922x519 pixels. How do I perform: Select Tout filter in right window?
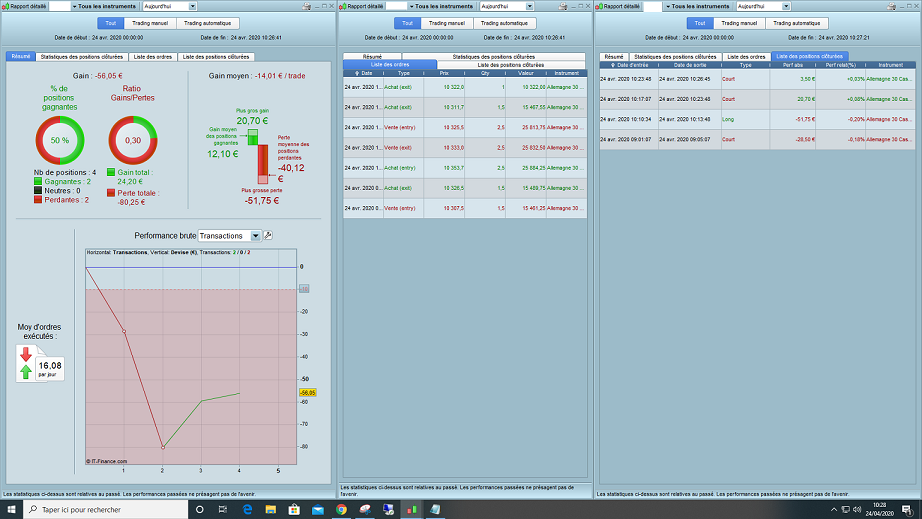pyautogui.click(x=700, y=24)
